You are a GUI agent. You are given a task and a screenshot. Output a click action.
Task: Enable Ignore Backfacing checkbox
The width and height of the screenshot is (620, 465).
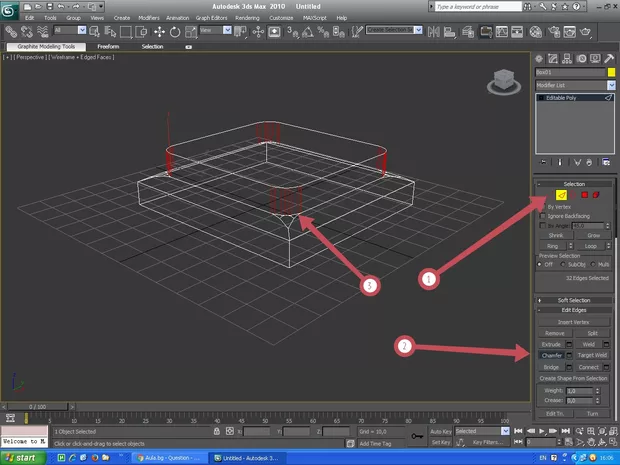coord(543,216)
